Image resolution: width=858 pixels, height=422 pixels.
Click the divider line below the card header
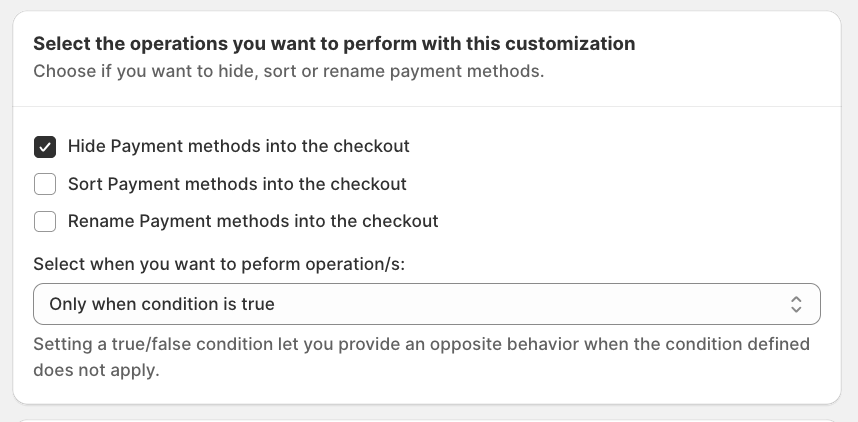(427, 106)
